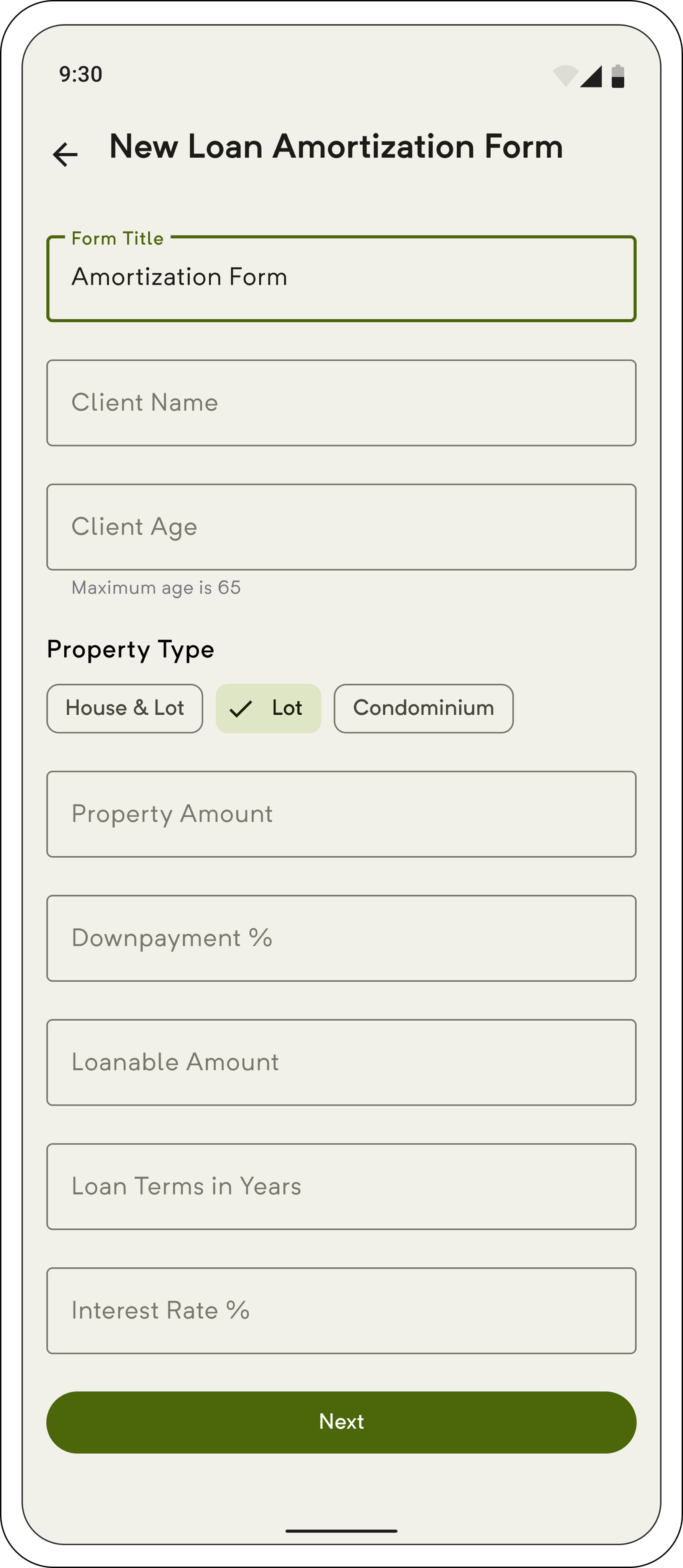This screenshot has height=1568, width=683.
Task: Select the Client Age input
Action: (x=341, y=527)
